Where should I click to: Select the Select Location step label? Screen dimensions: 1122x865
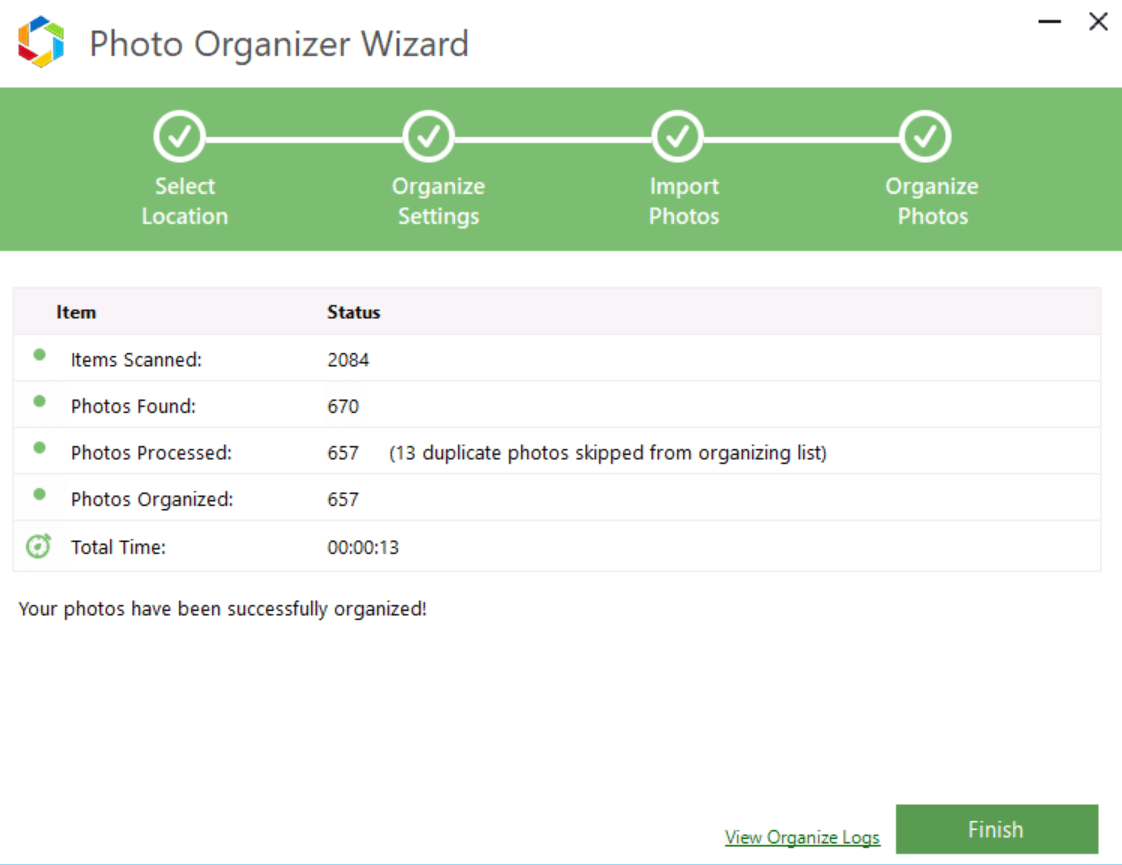click(184, 200)
